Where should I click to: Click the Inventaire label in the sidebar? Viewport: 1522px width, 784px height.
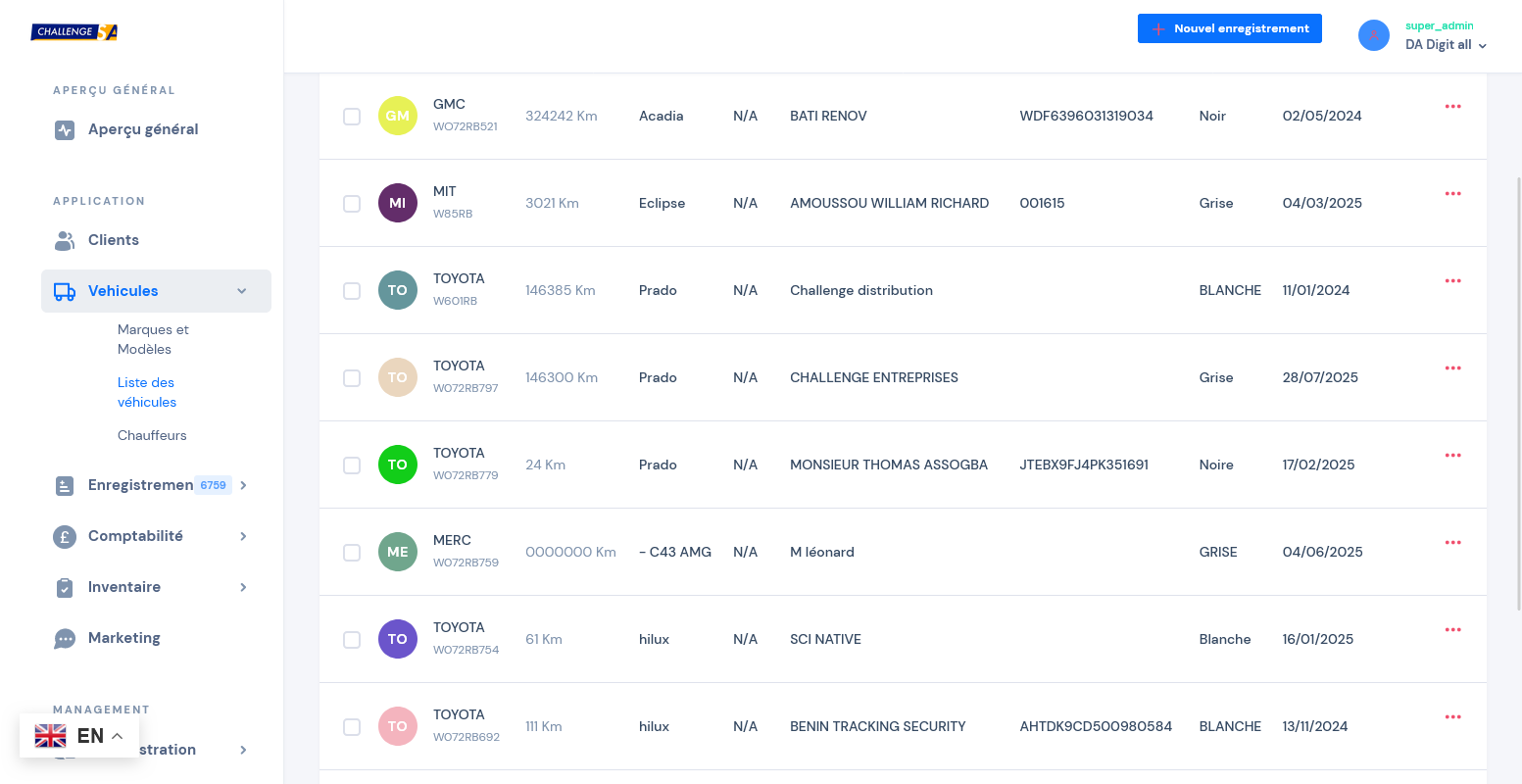point(124,587)
